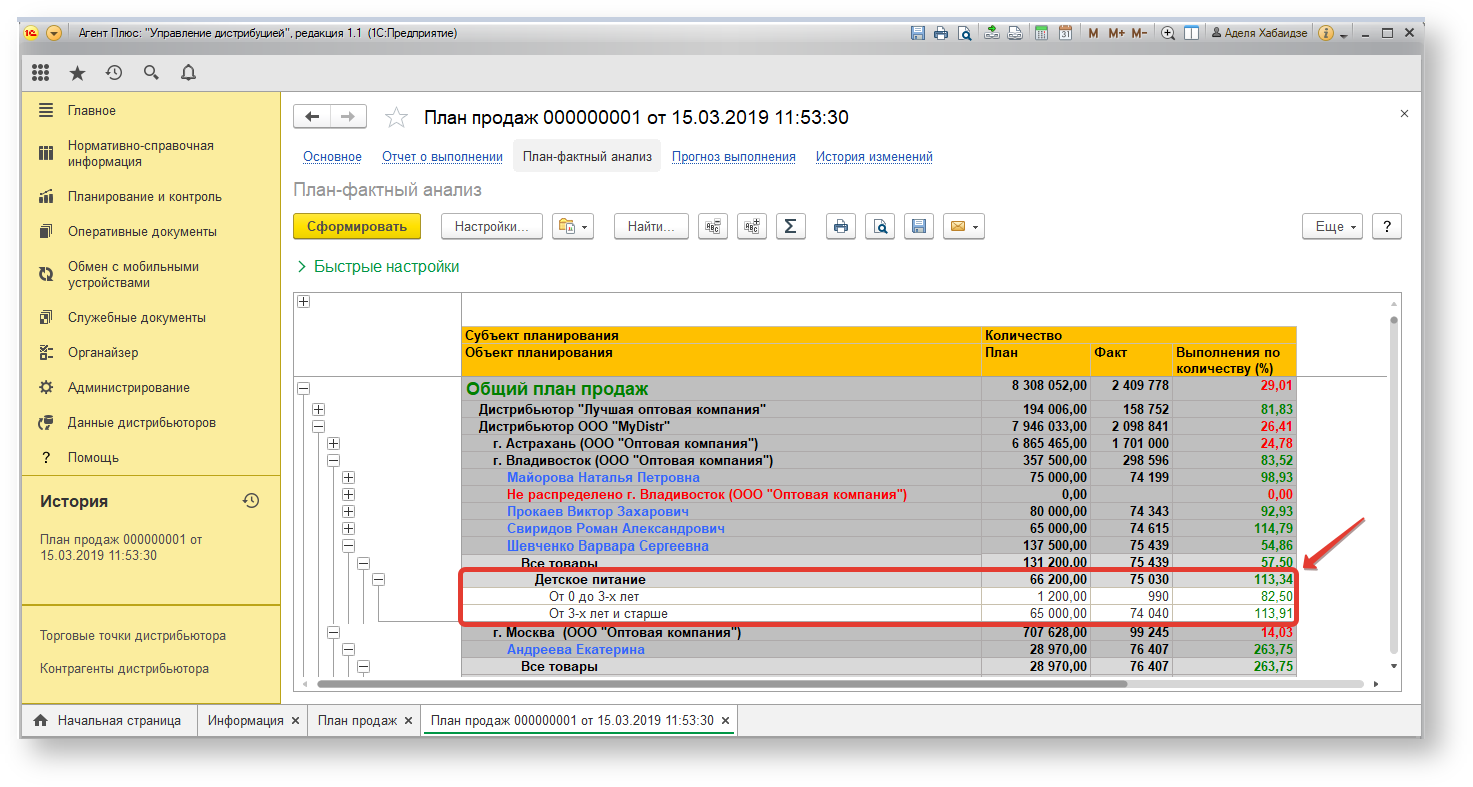Switch to the Отчет о выполнении tab

(x=442, y=157)
